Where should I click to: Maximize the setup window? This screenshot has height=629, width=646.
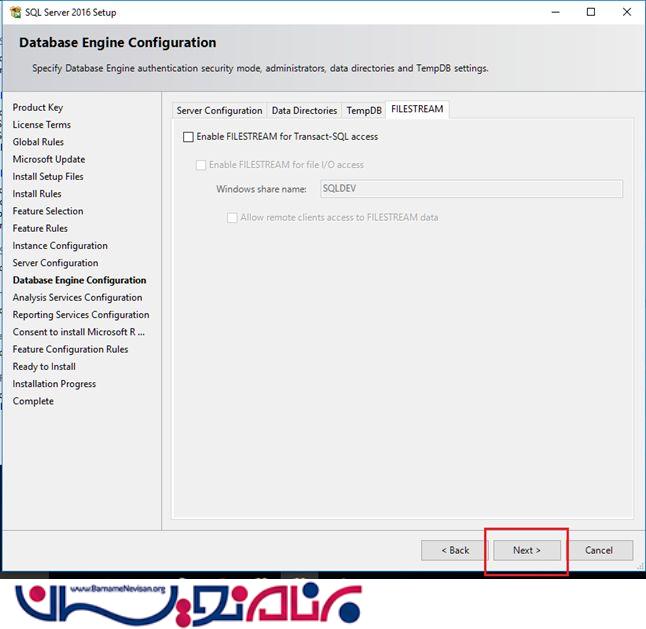point(591,12)
